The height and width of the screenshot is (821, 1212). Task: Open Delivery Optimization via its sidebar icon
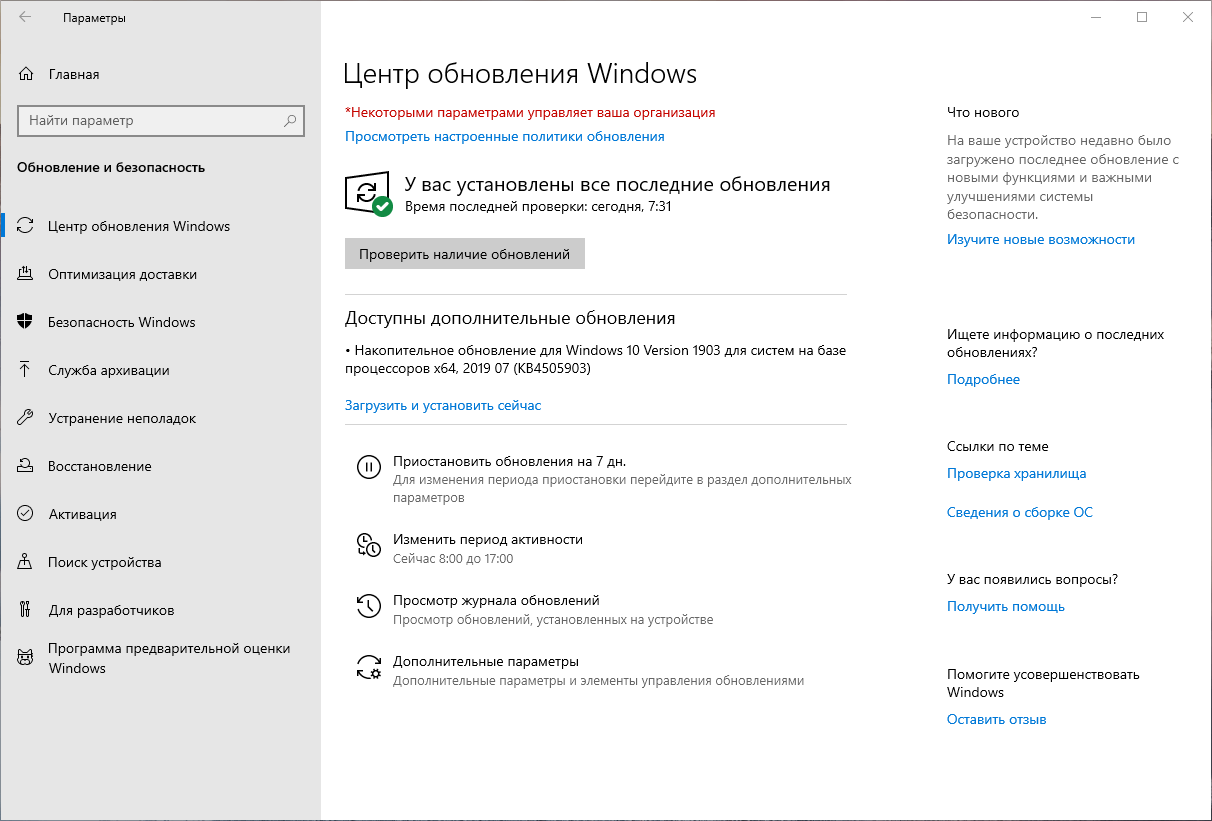27,273
